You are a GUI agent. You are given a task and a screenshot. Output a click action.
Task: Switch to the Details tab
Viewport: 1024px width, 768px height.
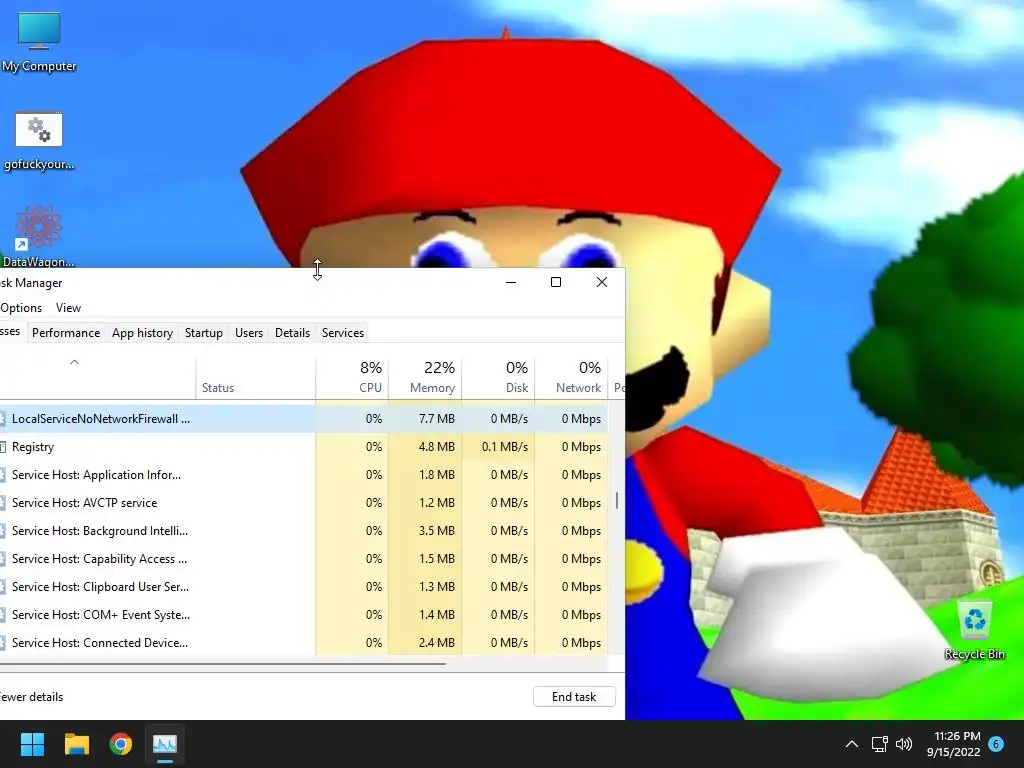[x=293, y=332]
